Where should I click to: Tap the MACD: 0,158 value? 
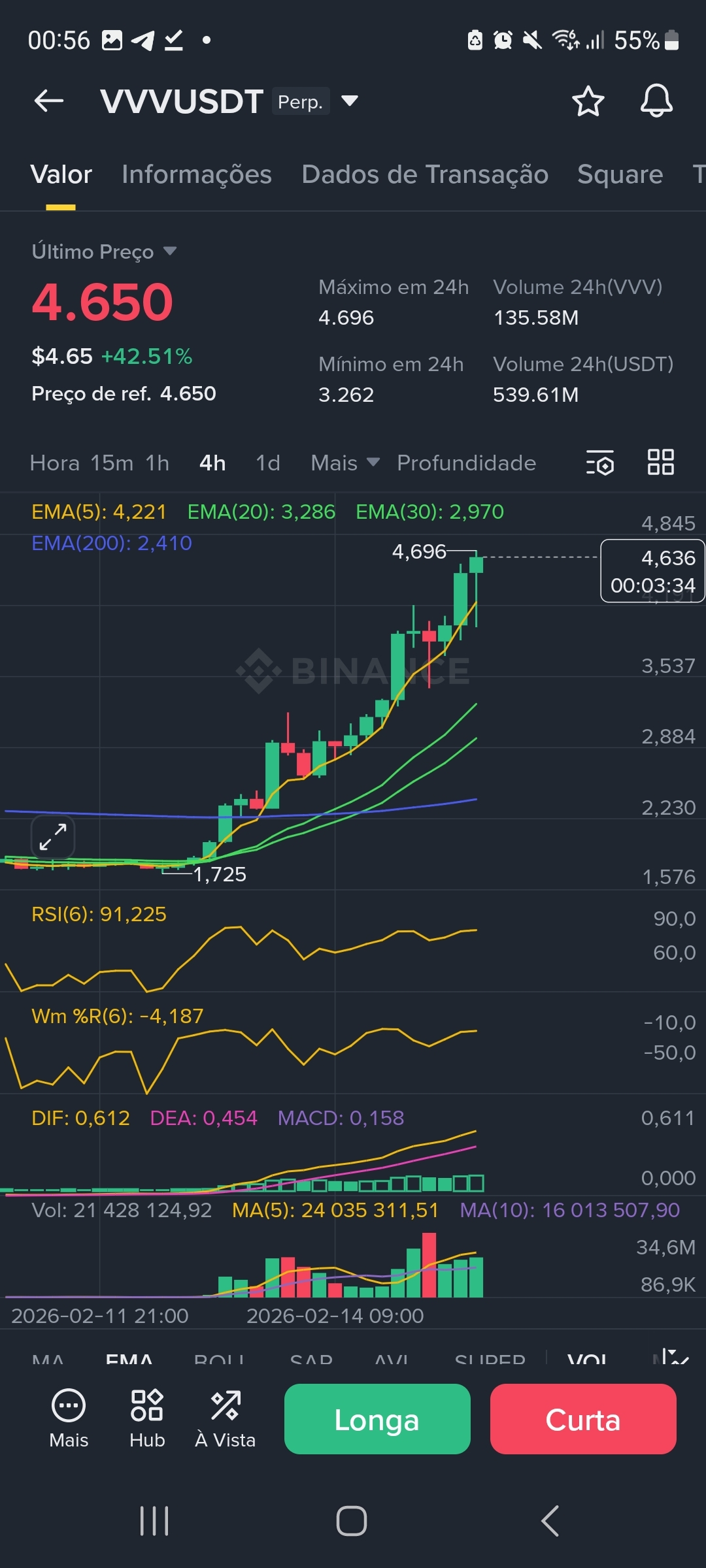click(341, 1118)
